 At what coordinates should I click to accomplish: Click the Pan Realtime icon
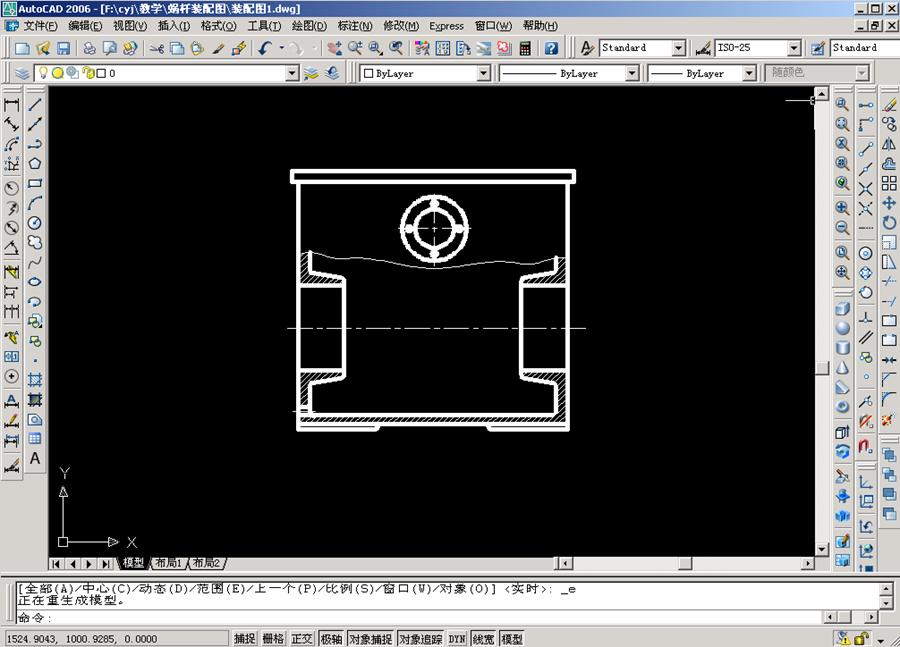(333, 47)
